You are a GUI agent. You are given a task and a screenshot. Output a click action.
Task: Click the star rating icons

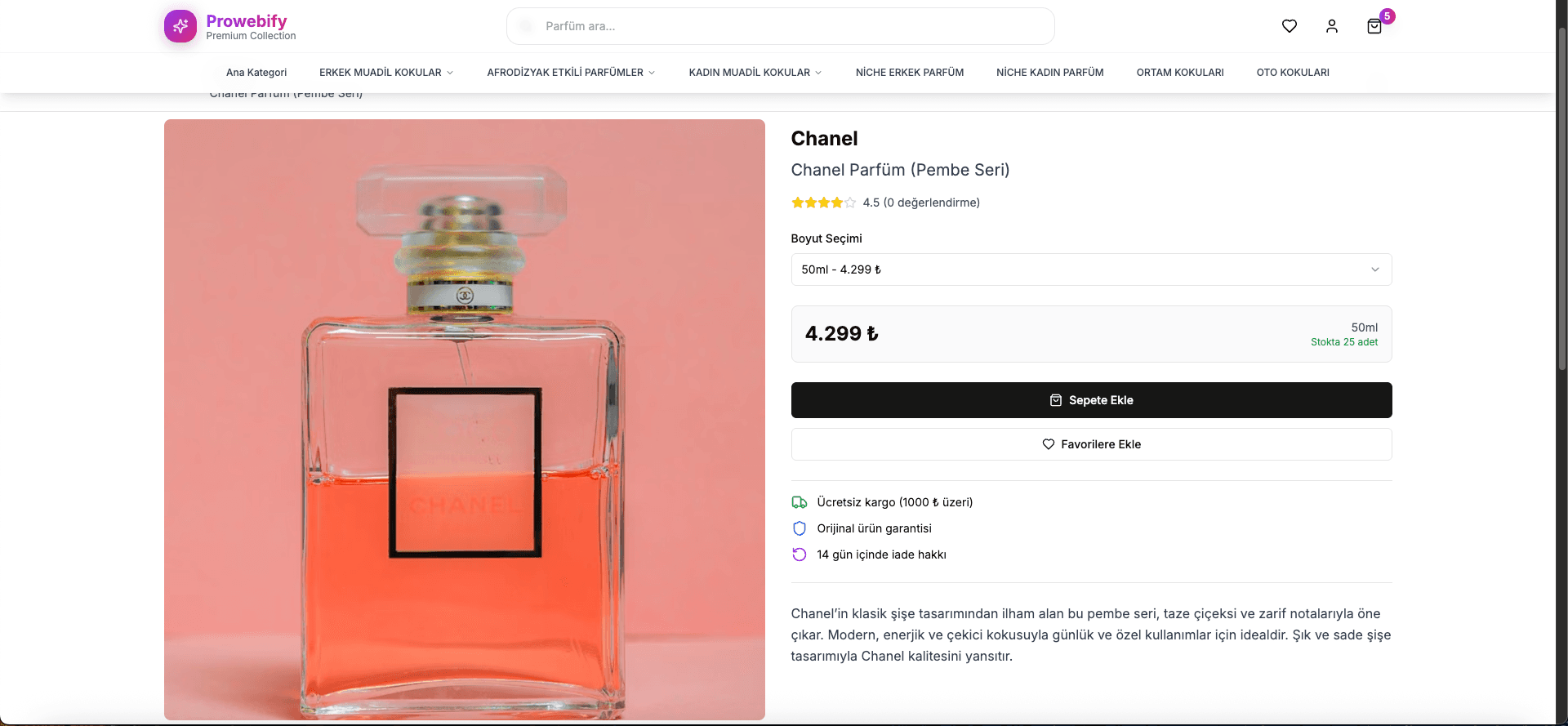823,203
